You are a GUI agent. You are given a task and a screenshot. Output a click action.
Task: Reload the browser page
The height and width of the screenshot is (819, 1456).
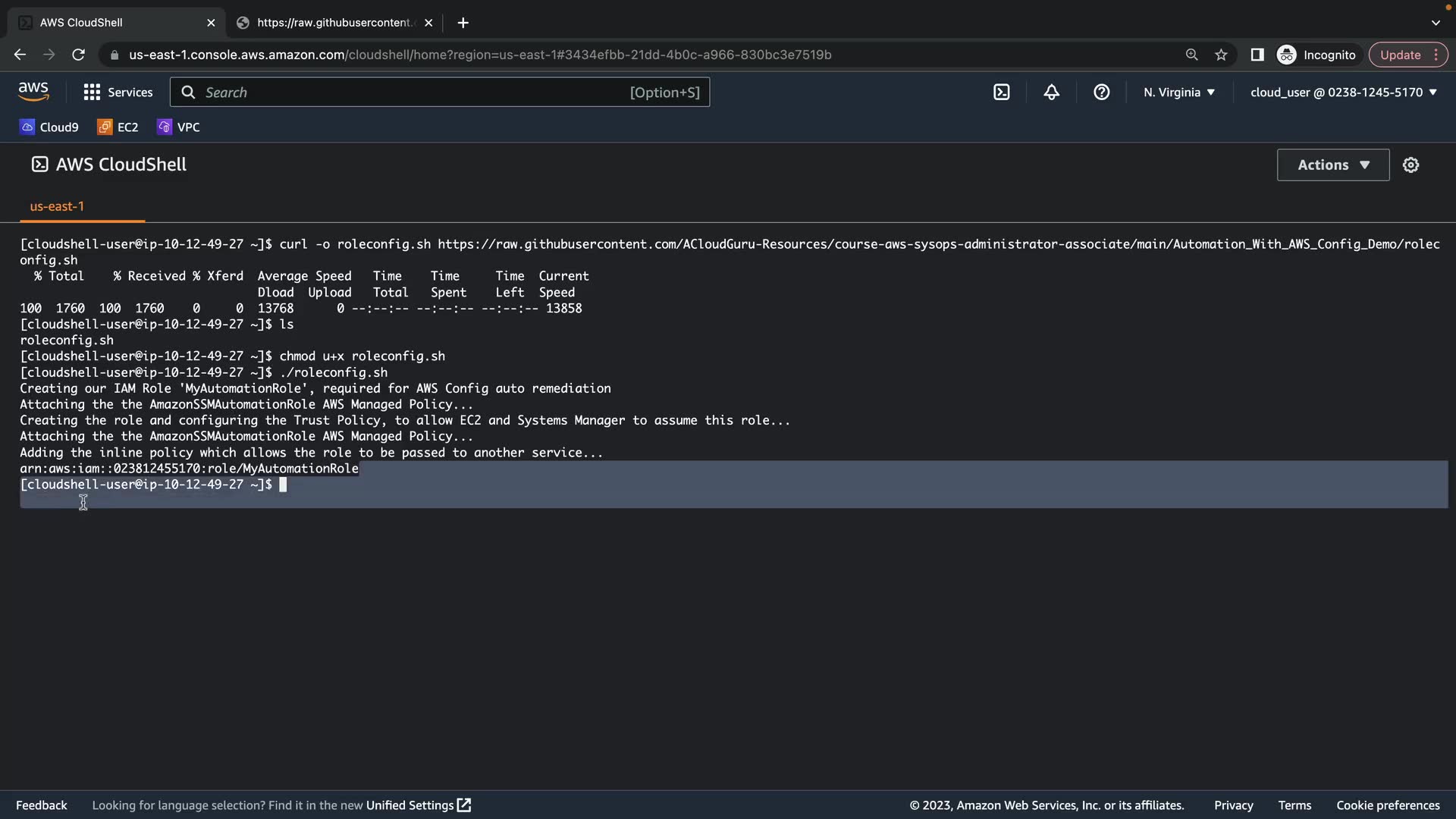point(78,55)
